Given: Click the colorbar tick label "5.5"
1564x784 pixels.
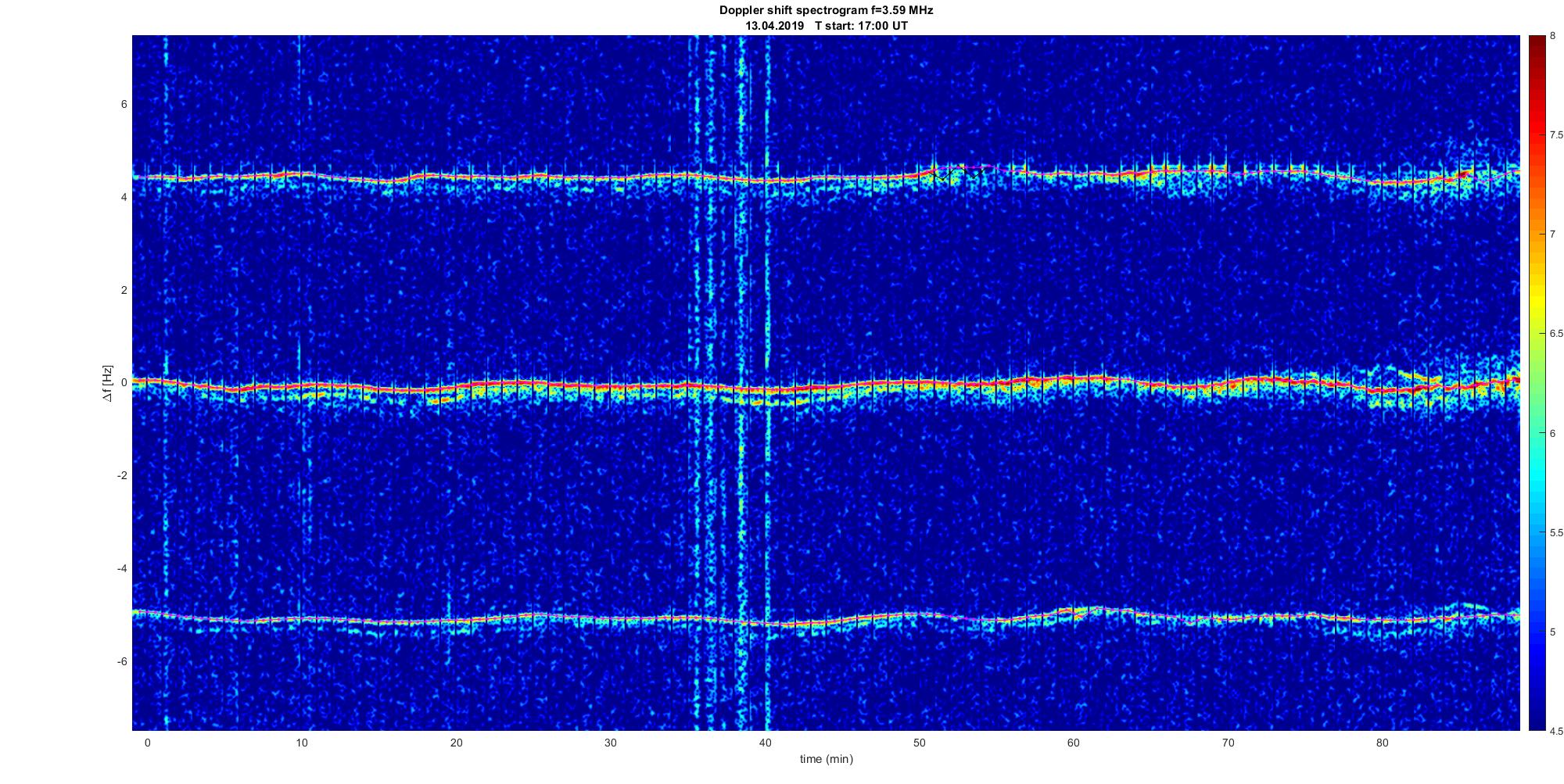Looking at the screenshot, I should pos(1557,532).
